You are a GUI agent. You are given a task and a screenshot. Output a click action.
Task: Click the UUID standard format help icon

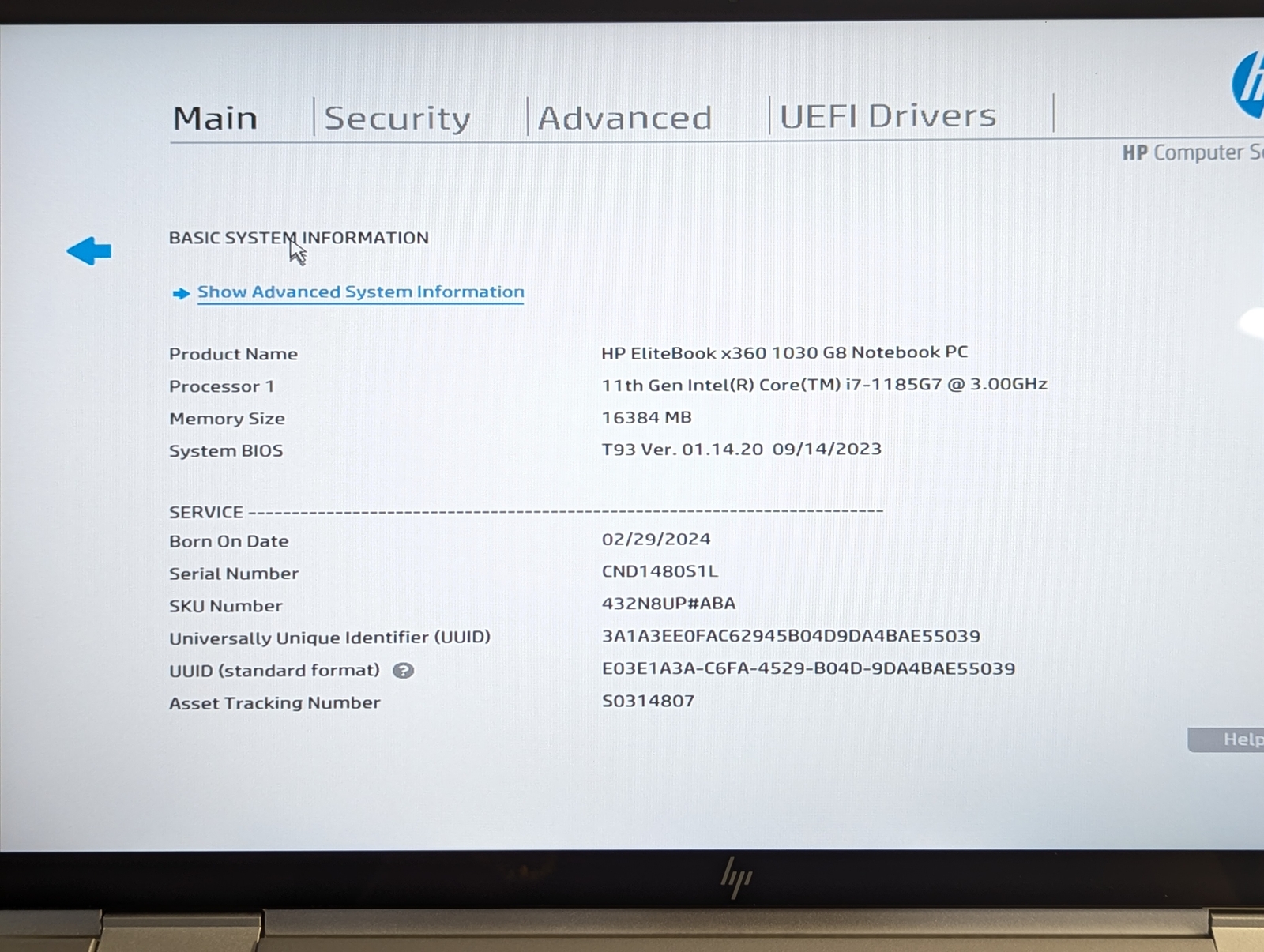pos(403,671)
